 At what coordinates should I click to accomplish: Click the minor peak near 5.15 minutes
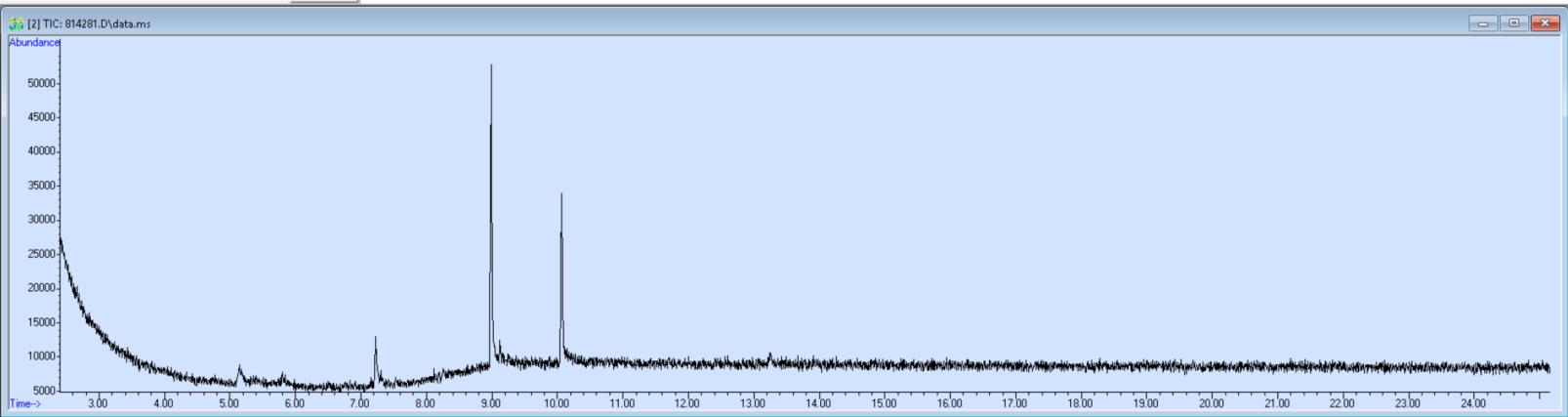239,368
